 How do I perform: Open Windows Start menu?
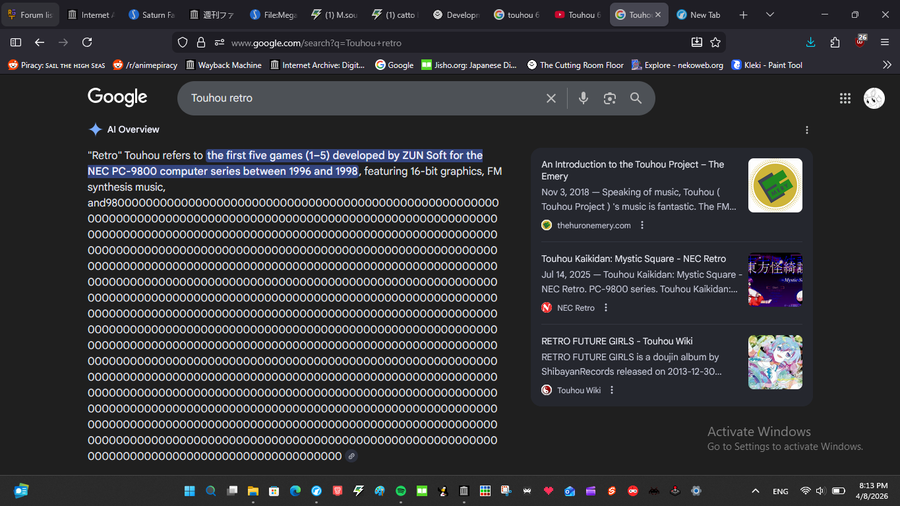click(189, 491)
